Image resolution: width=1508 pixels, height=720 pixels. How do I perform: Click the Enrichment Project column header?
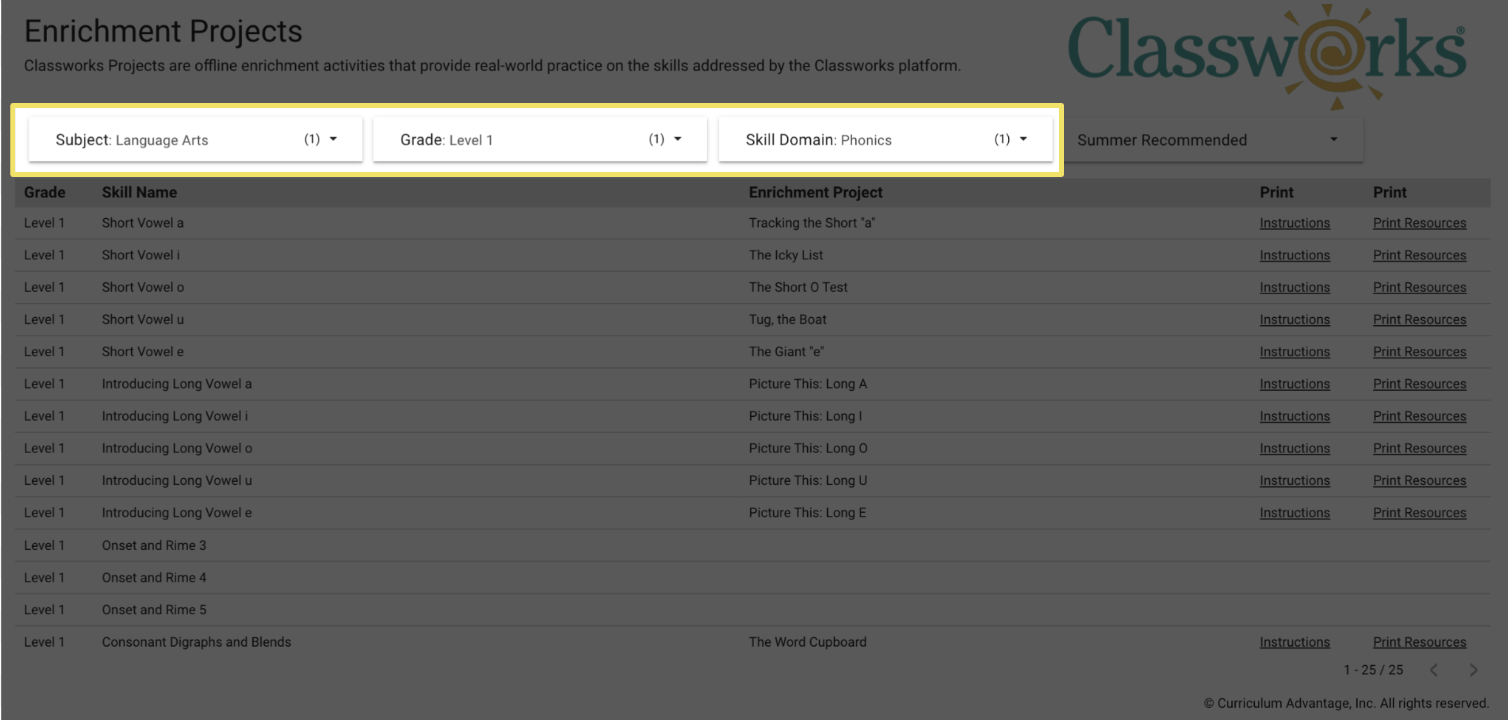tap(816, 192)
